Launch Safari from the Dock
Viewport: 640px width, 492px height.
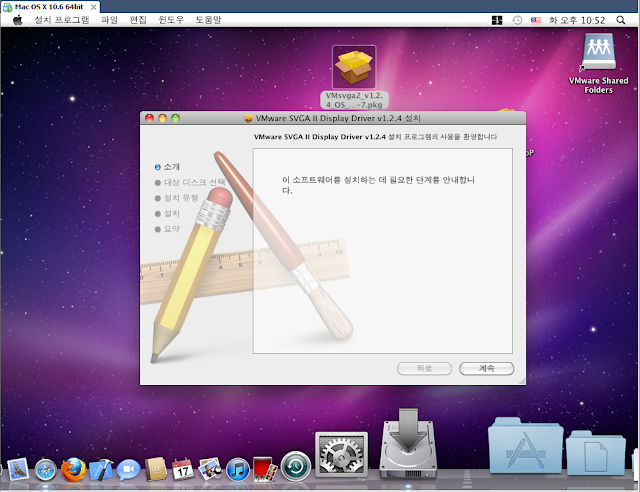click(x=45, y=470)
